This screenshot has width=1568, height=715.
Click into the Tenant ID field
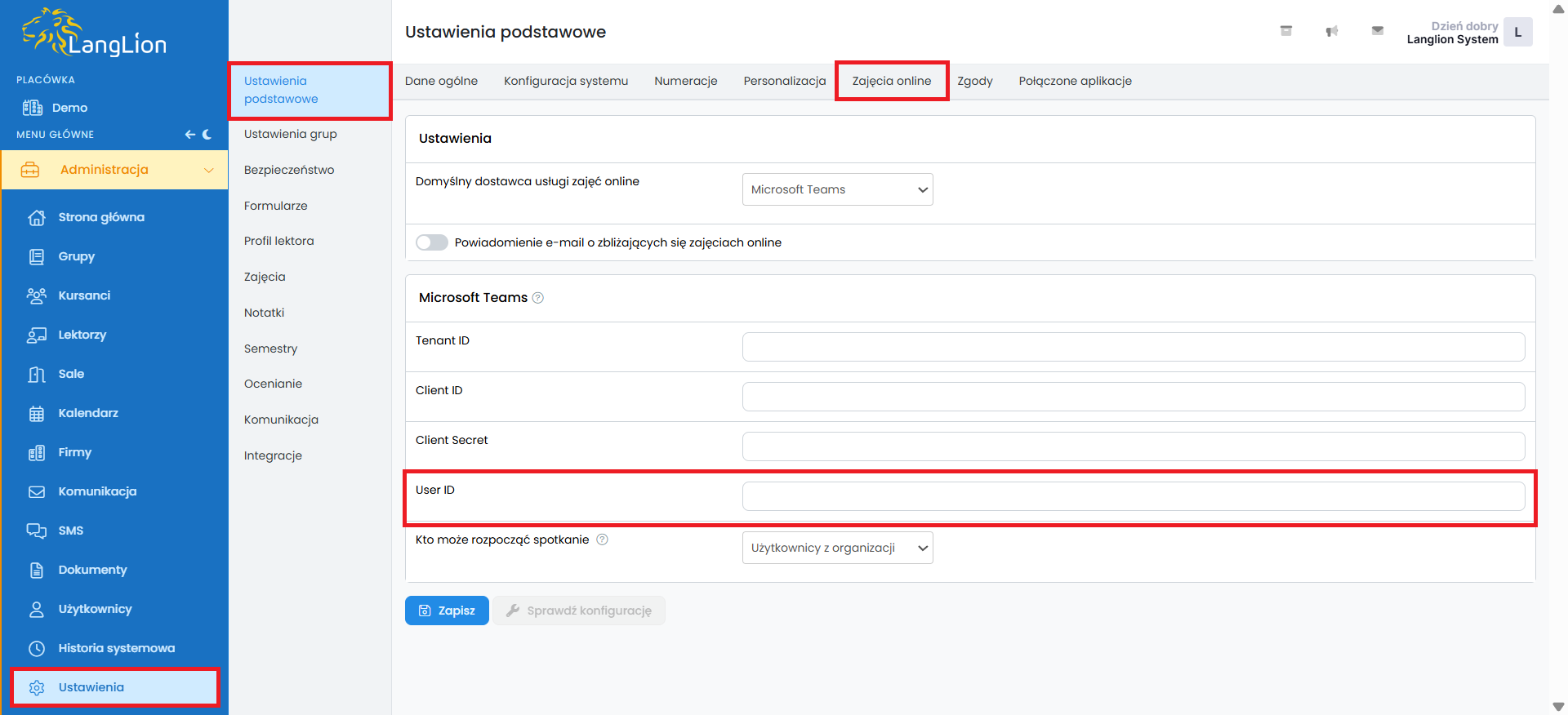click(1133, 347)
